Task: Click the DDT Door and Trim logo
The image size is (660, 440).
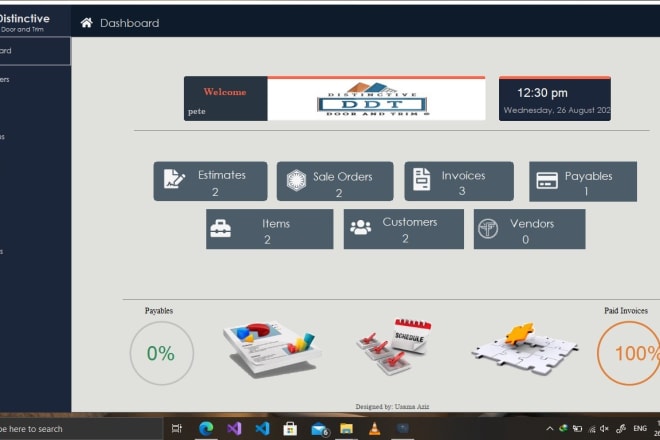Action: tap(373, 99)
